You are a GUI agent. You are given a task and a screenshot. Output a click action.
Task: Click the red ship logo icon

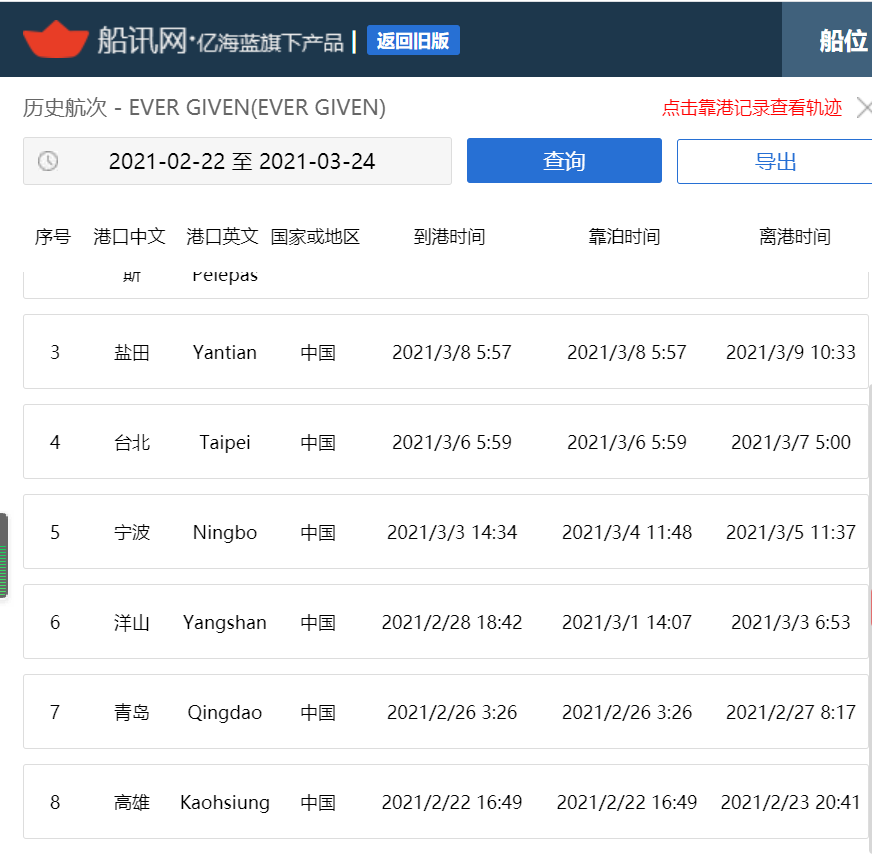click(56, 39)
